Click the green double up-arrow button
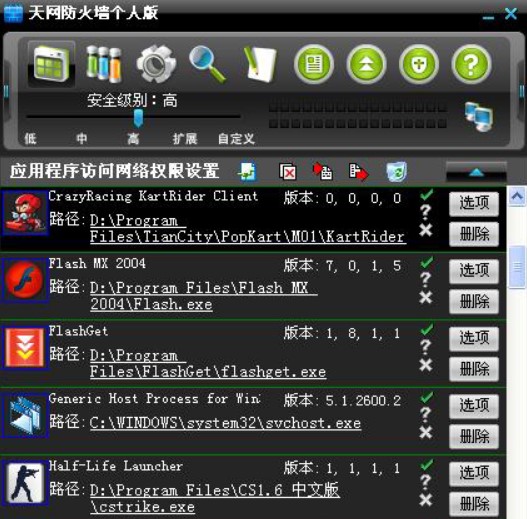This screenshot has width=527, height=519. [x=366, y=64]
